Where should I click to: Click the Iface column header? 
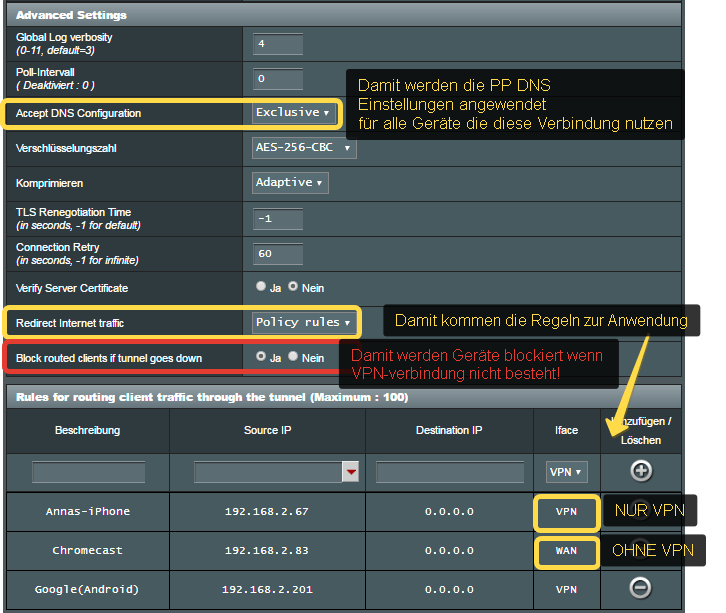567,430
